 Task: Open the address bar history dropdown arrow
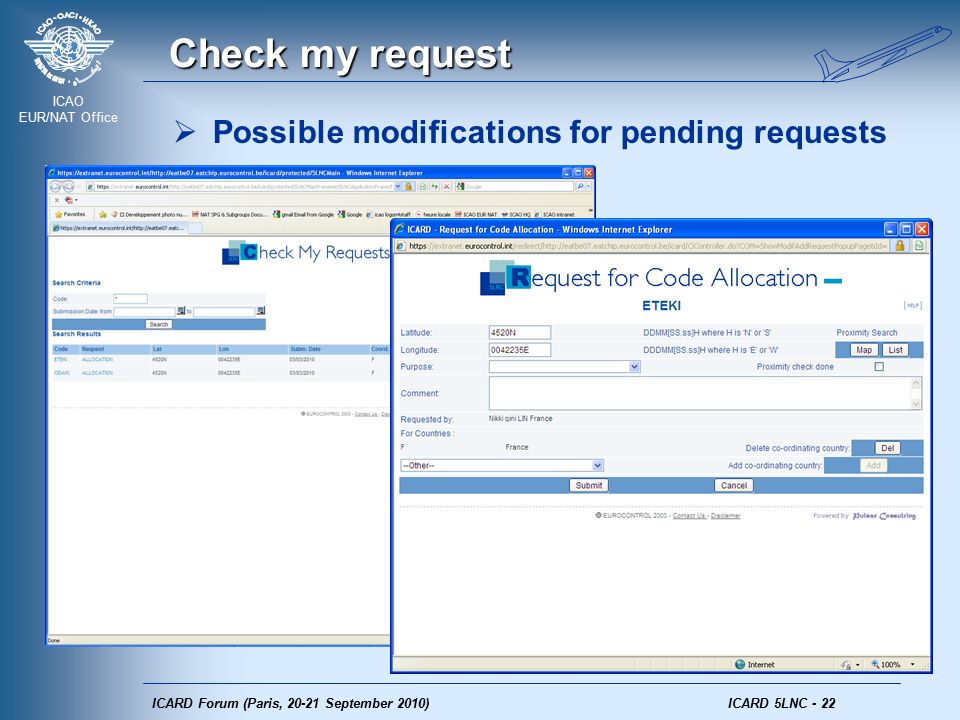click(x=398, y=186)
